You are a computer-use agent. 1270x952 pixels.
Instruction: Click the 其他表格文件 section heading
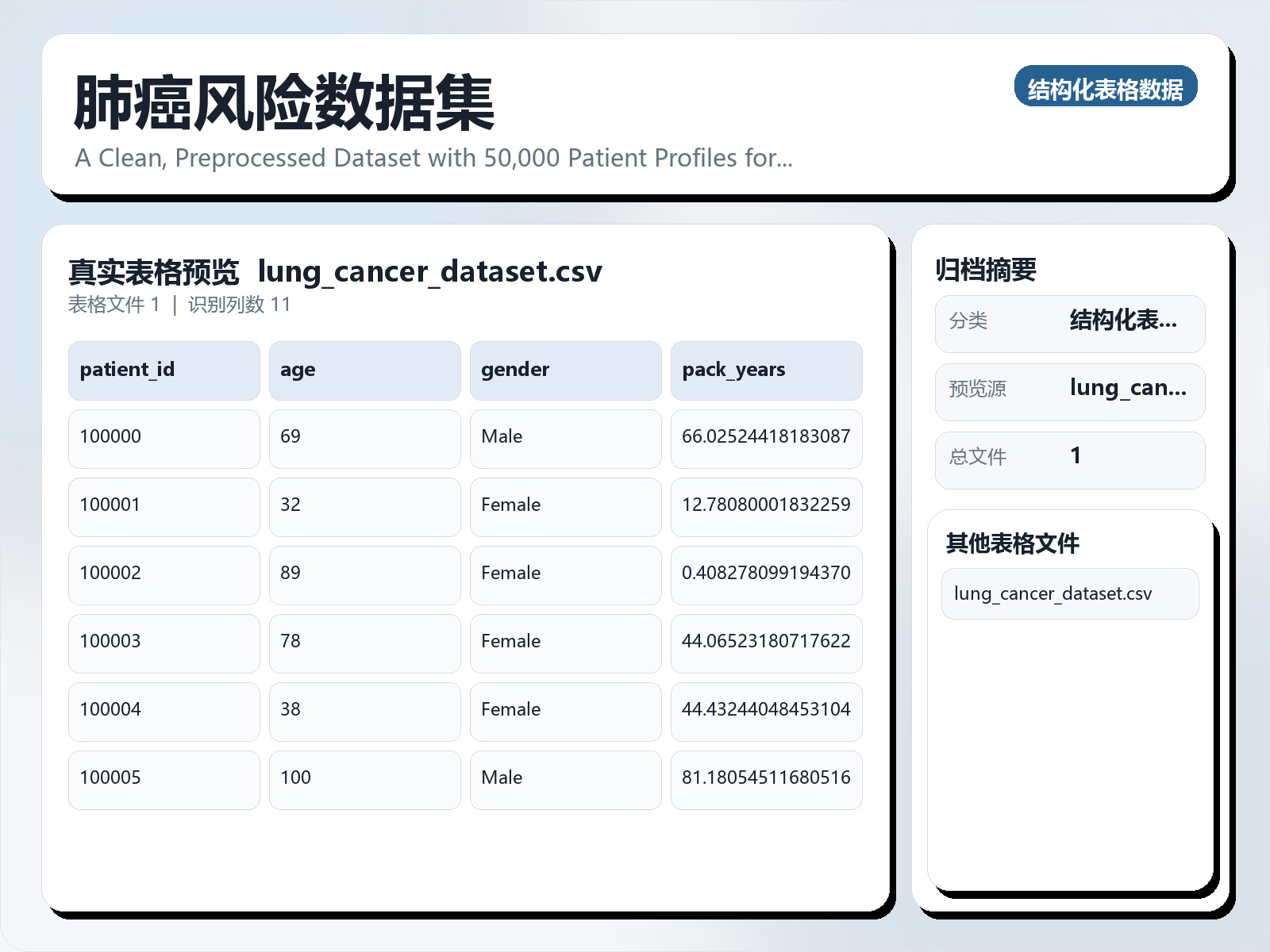point(1014,544)
